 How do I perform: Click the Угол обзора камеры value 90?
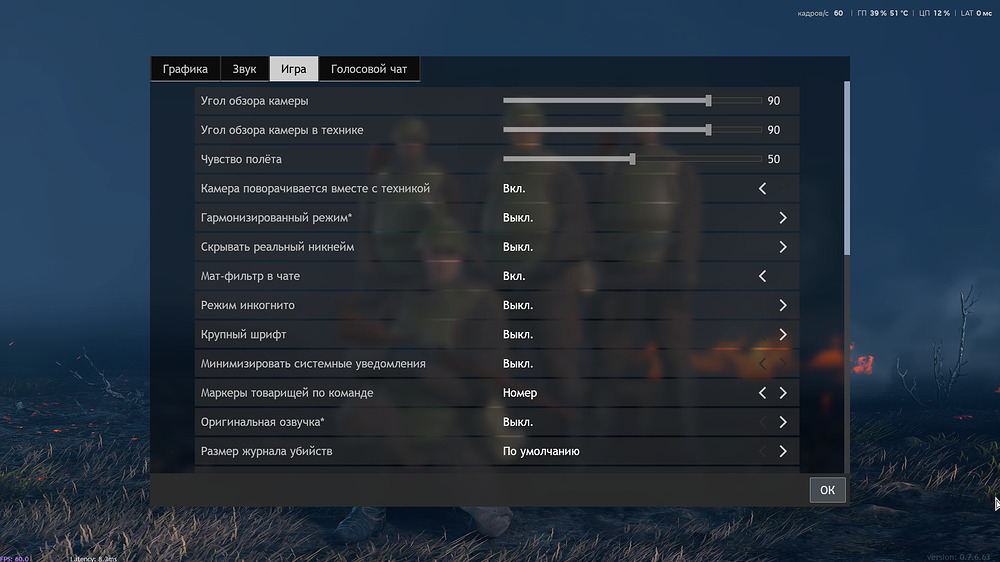coord(774,101)
